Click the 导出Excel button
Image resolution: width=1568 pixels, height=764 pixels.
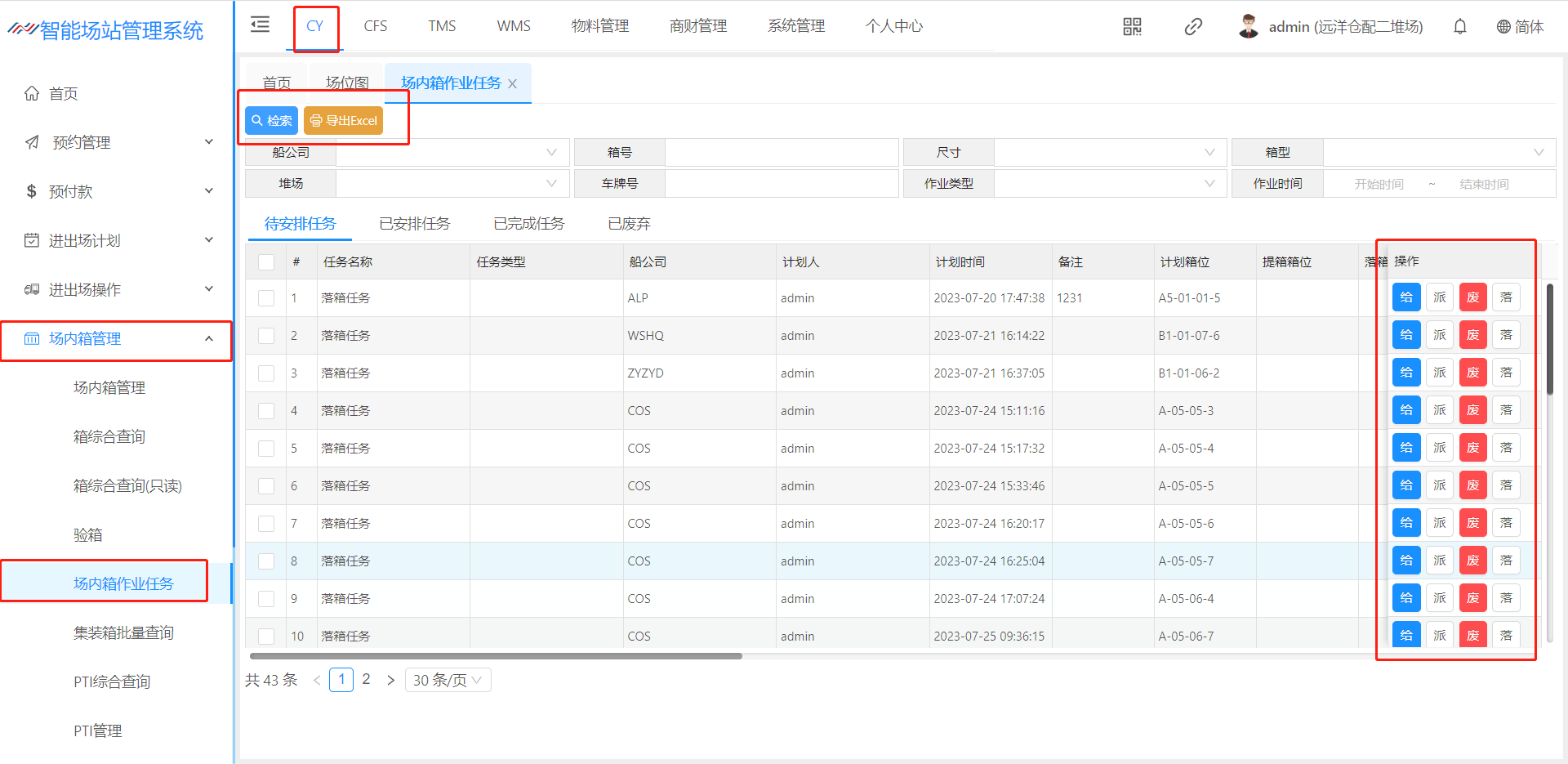[343, 121]
